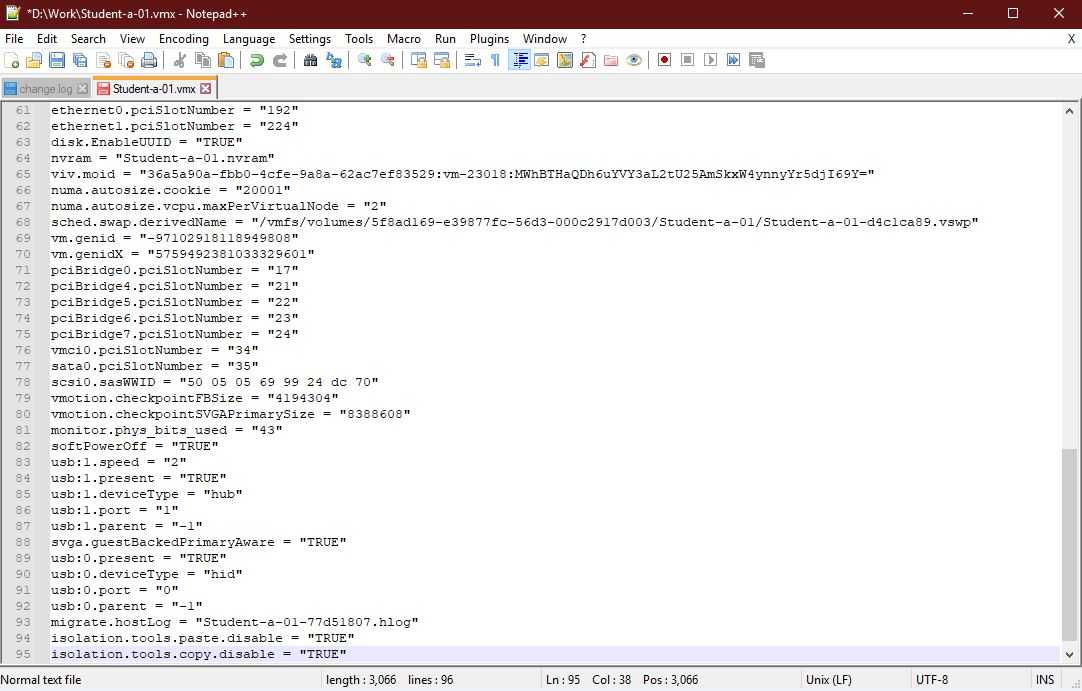Image resolution: width=1082 pixels, height=691 pixels.
Task: Click the Cut scissors icon
Action: 179,60
